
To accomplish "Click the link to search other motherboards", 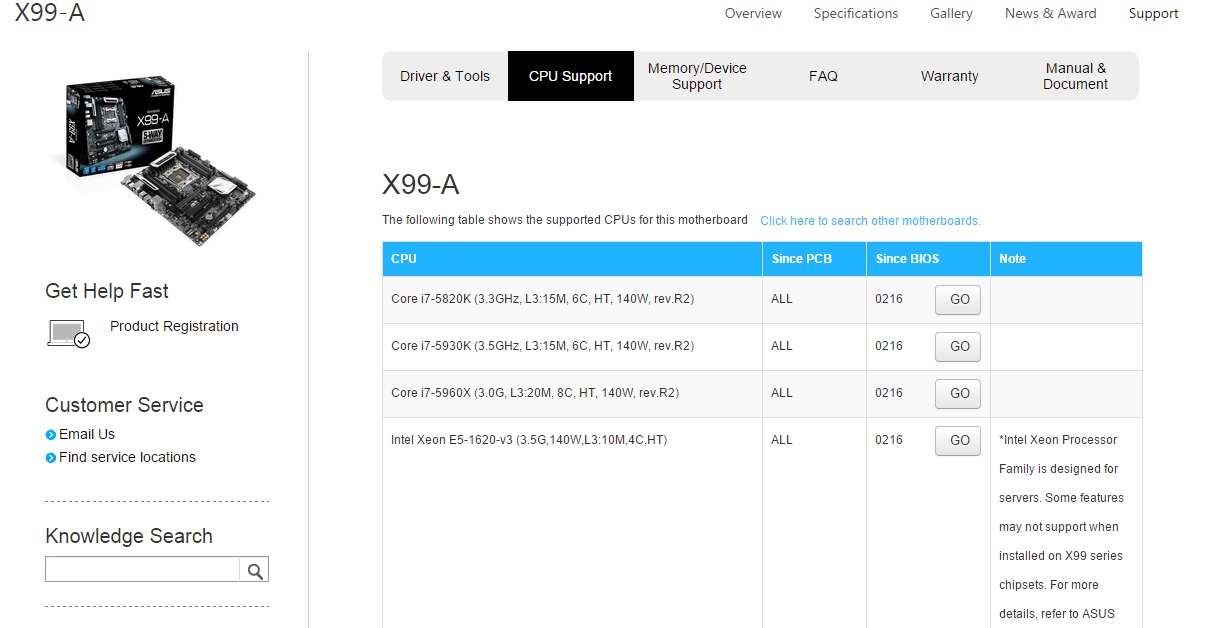I will pyautogui.click(x=870, y=221).
